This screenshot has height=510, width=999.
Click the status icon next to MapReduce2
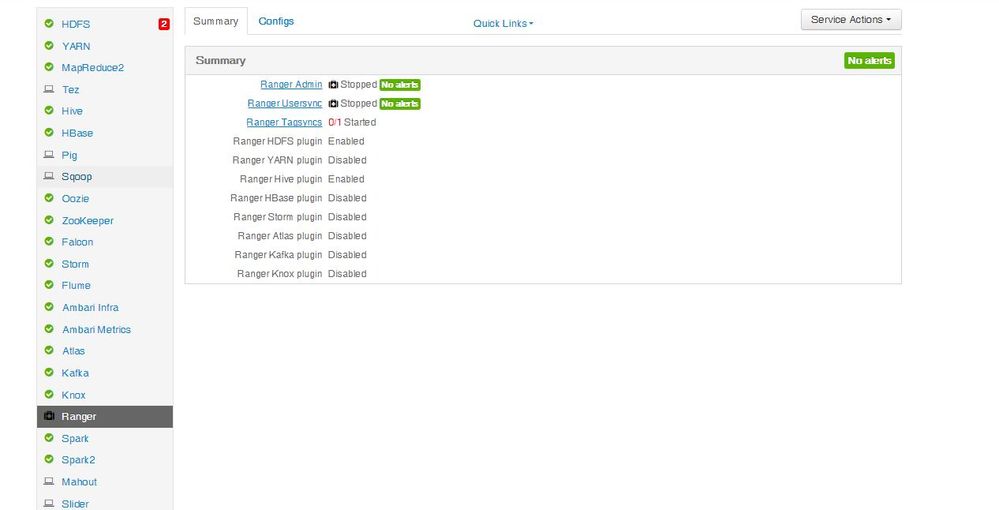pyautogui.click(x=49, y=67)
